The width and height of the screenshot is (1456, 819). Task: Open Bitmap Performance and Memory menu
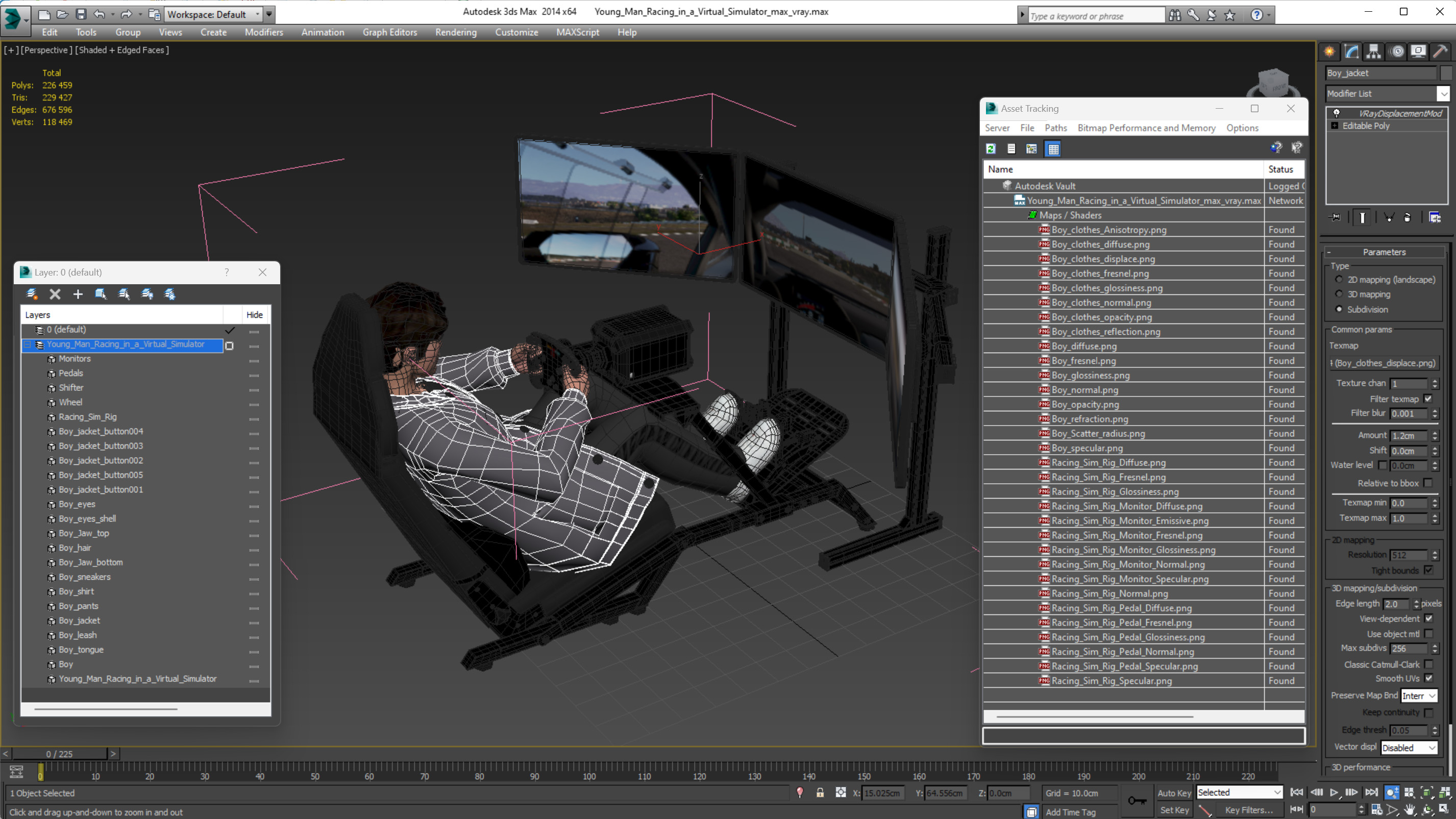(x=1146, y=128)
